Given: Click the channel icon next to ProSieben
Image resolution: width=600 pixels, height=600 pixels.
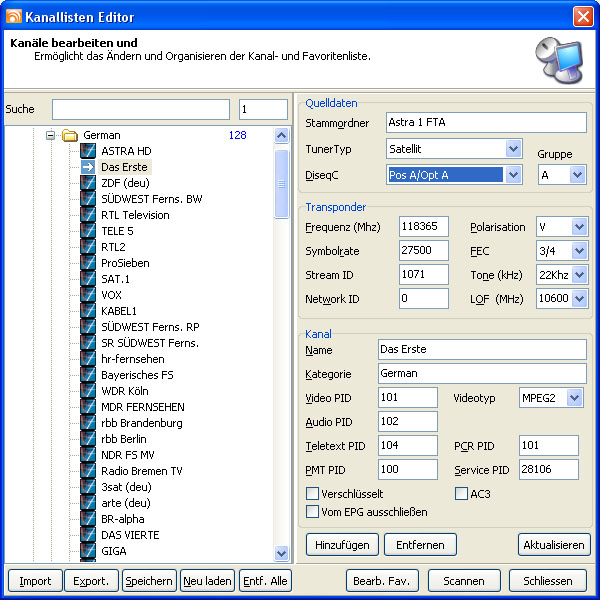Looking at the screenshot, I should point(88,263).
